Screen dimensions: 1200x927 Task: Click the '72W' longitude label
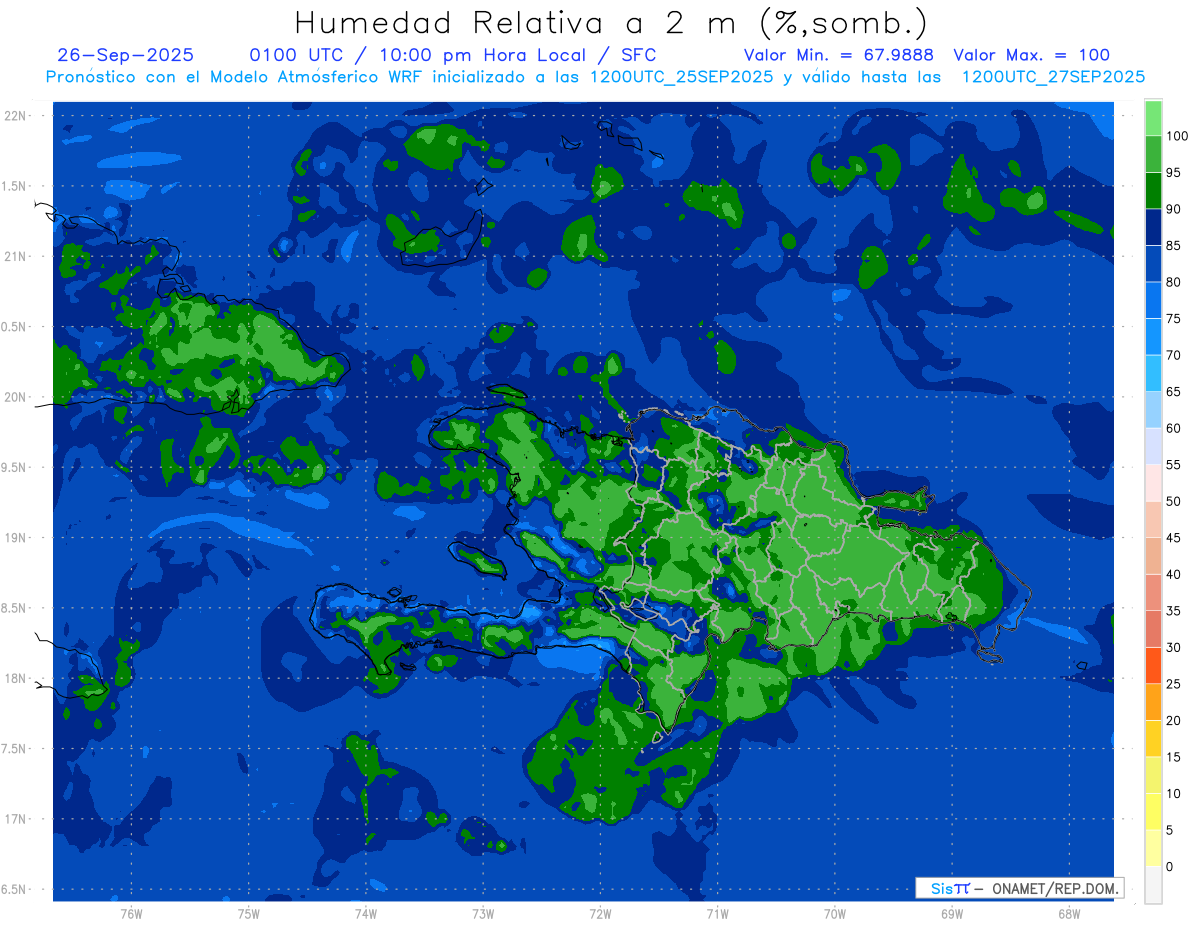tap(600, 913)
